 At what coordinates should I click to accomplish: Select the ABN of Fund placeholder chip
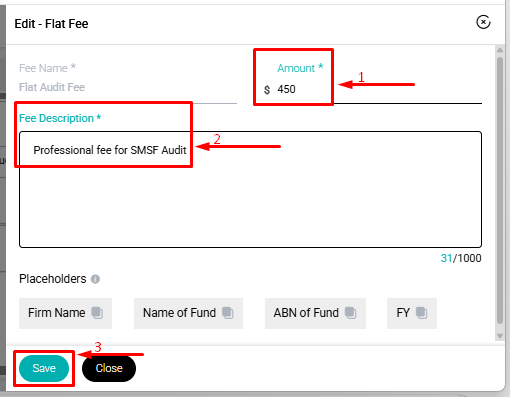point(315,313)
